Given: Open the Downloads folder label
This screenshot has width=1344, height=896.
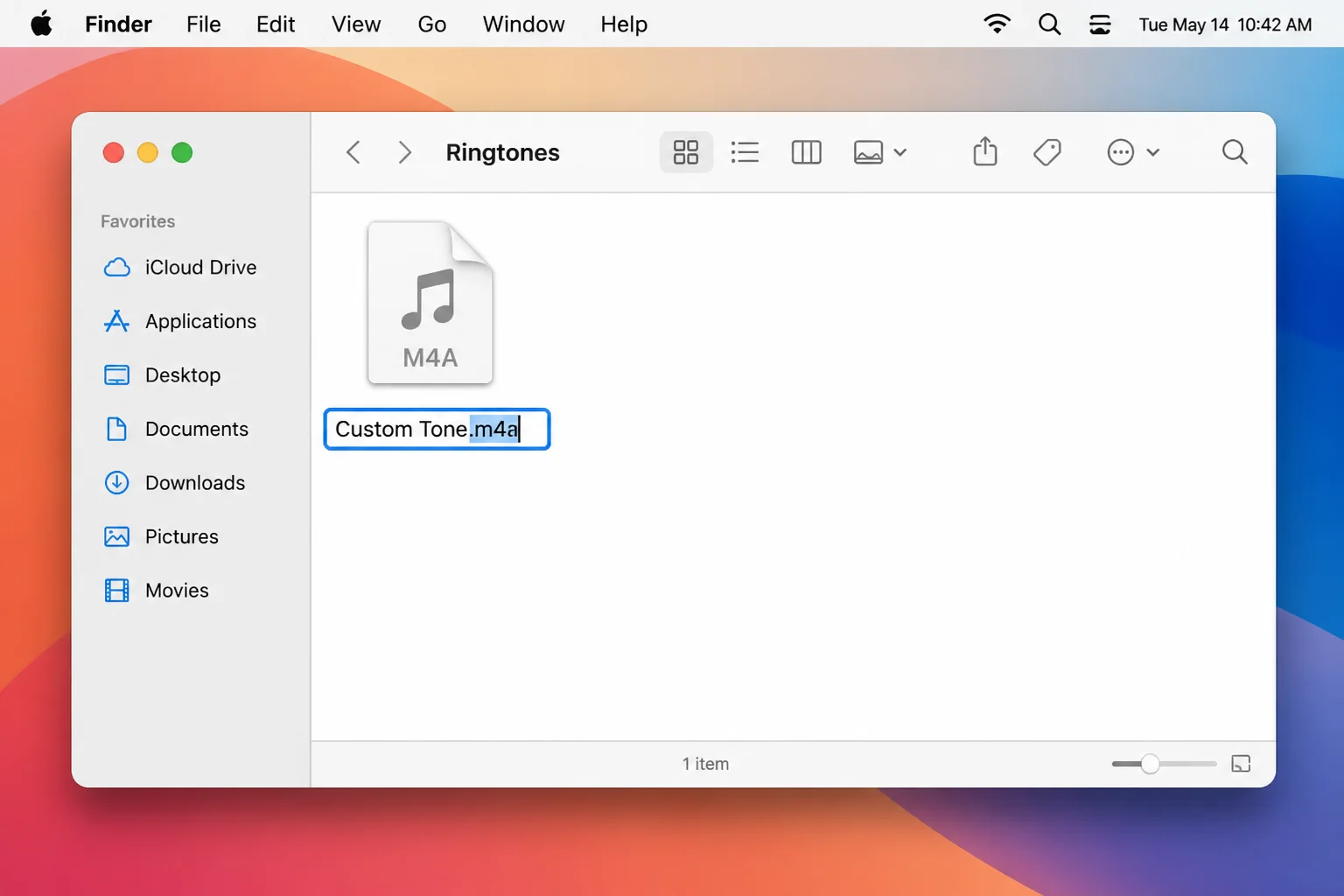Looking at the screenshot, I should tap(195, 483).
